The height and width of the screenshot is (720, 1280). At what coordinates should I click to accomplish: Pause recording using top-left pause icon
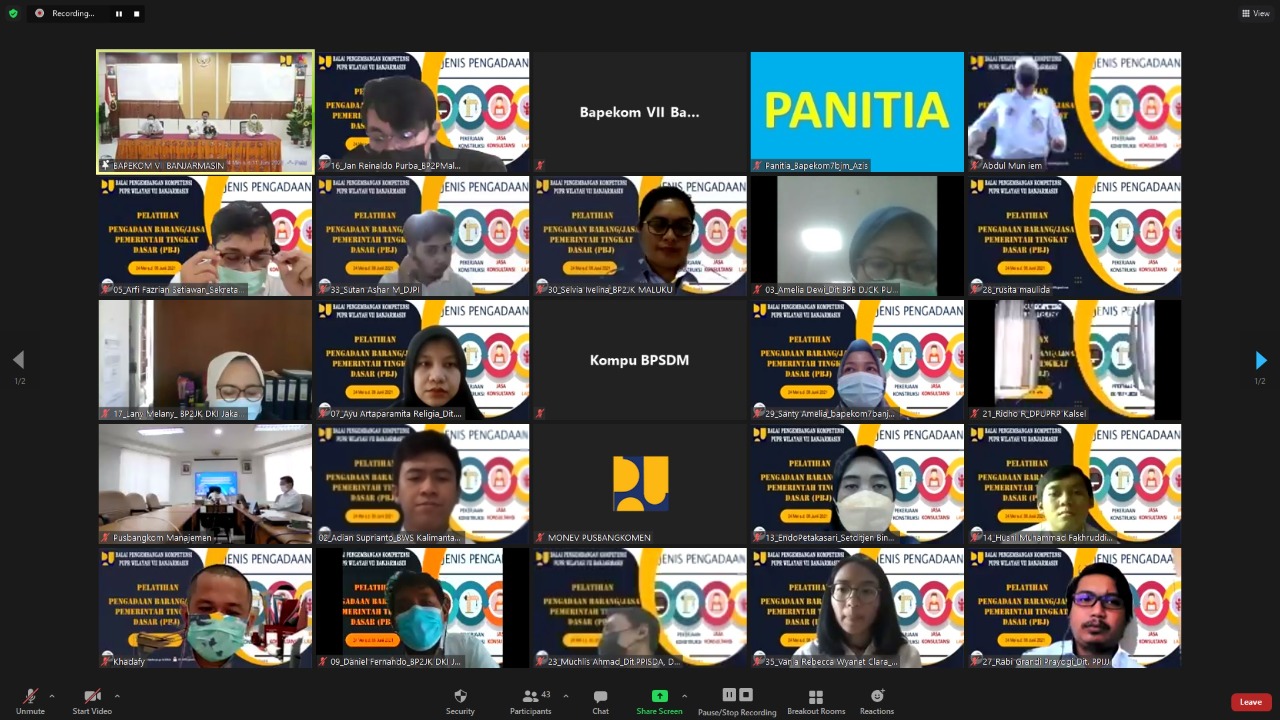(119, 13)
